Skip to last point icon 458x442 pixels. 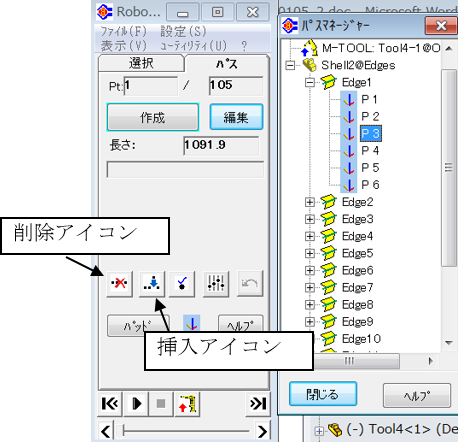tap(258, 404)
